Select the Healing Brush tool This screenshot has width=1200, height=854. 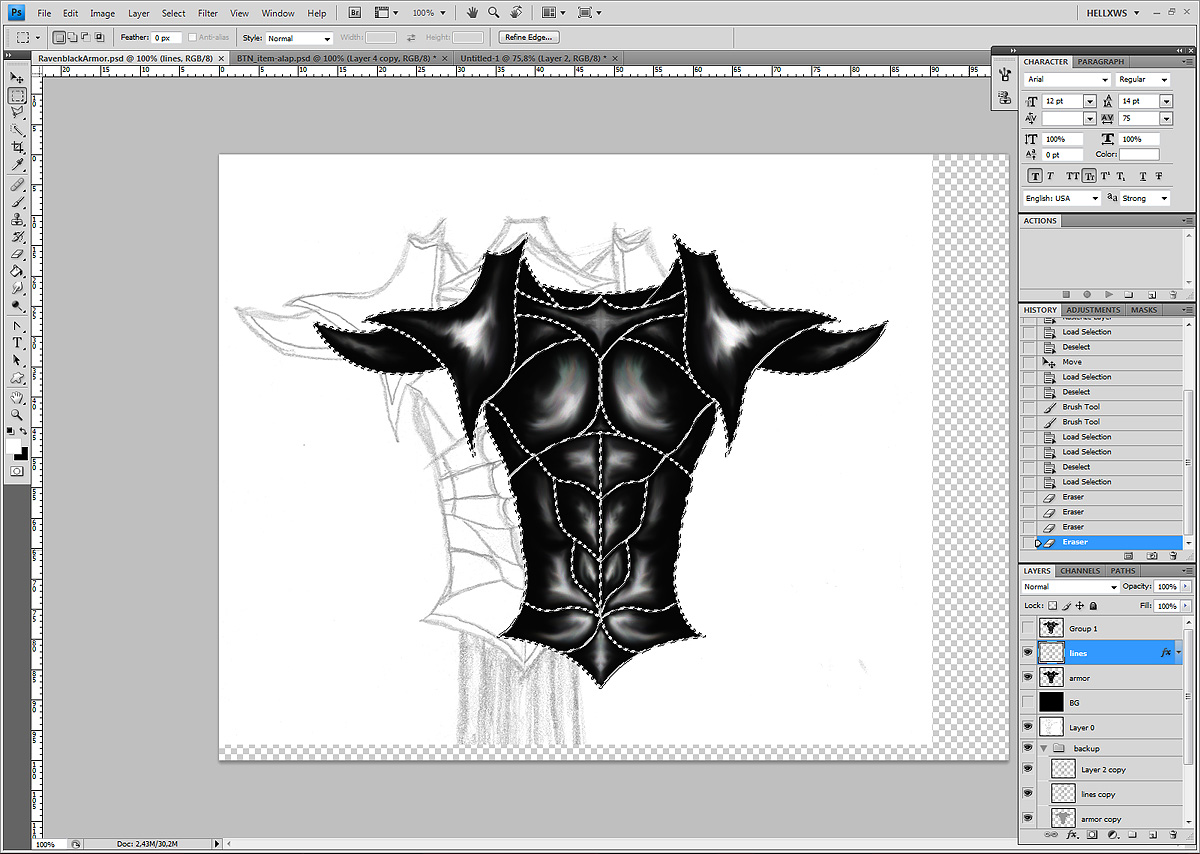point(17,185)
